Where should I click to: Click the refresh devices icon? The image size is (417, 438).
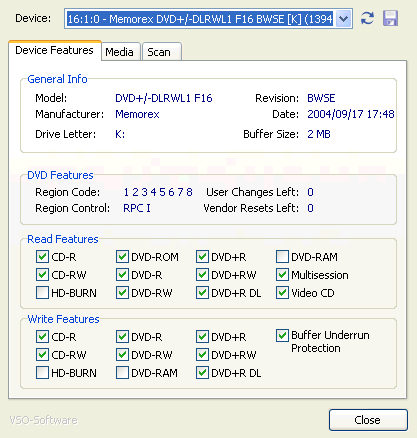coord(367,18)
